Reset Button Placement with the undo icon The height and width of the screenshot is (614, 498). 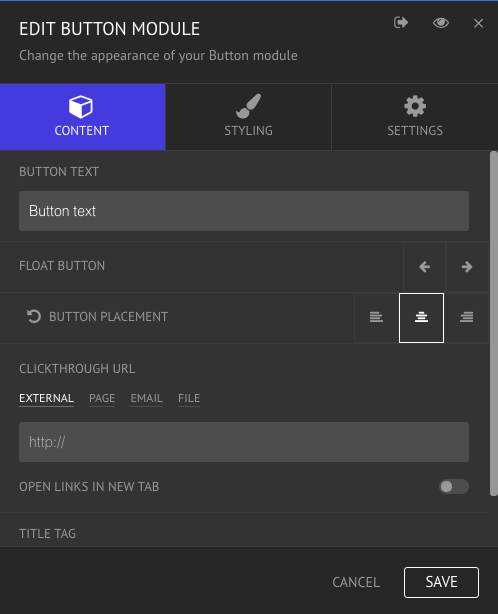tap(34, 316)
